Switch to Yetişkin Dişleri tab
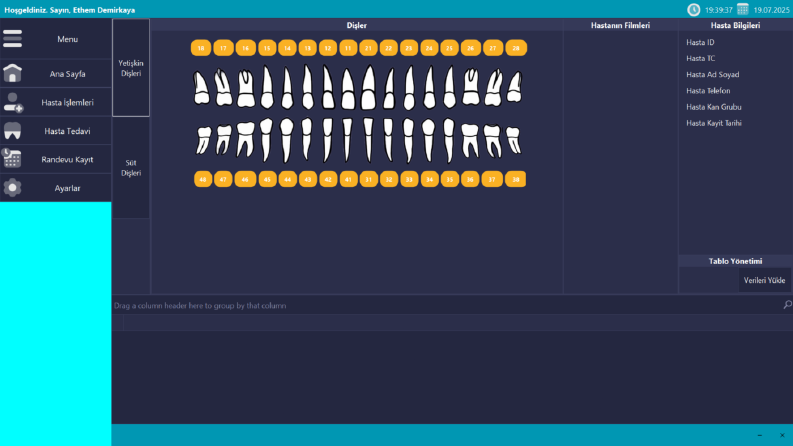Image resolution: width=793 pixels, height=446 pixels. tap(131, 68)
